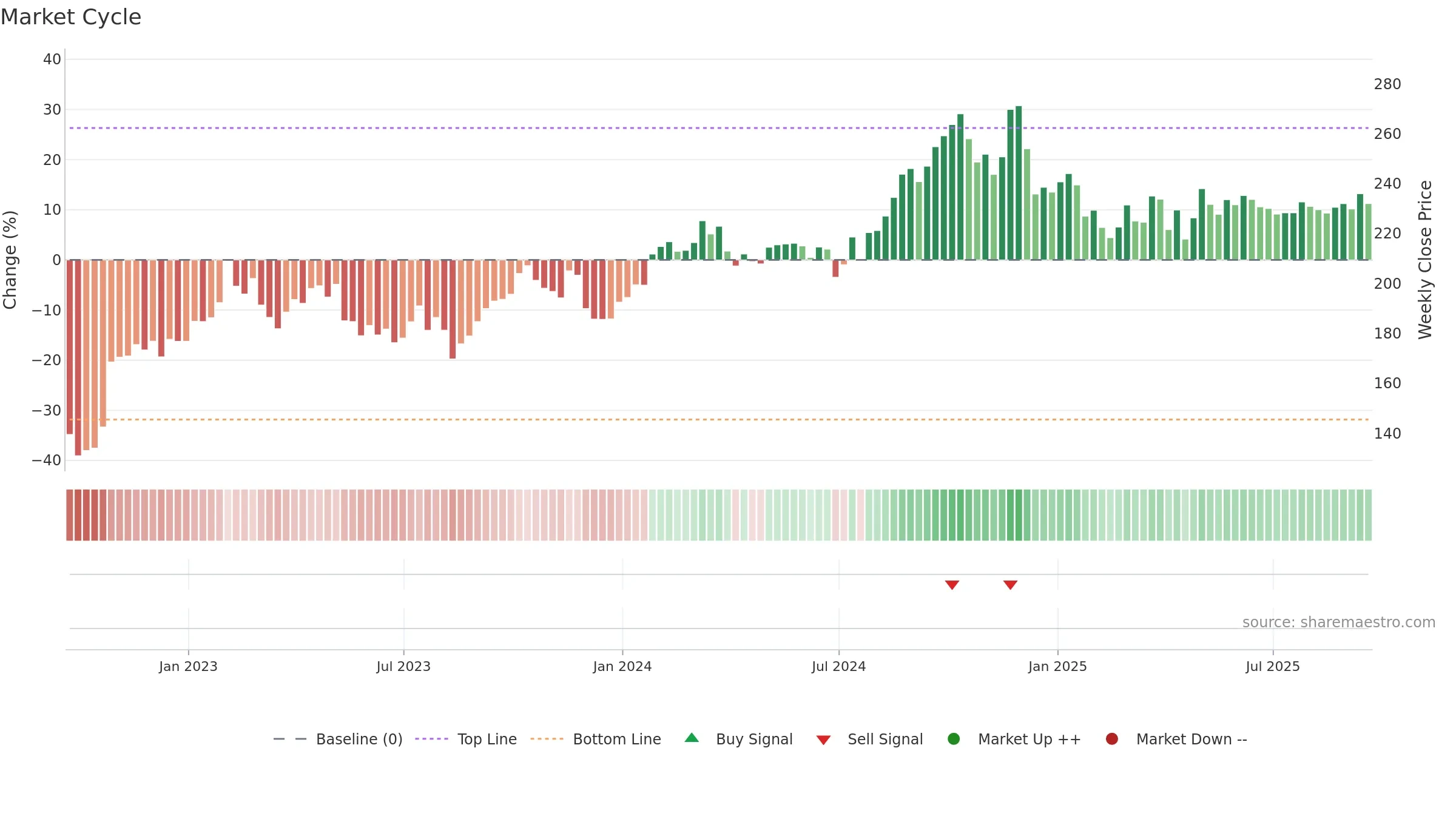
Task: Click the green Buy Signal triangle icon
Action: 692,738
